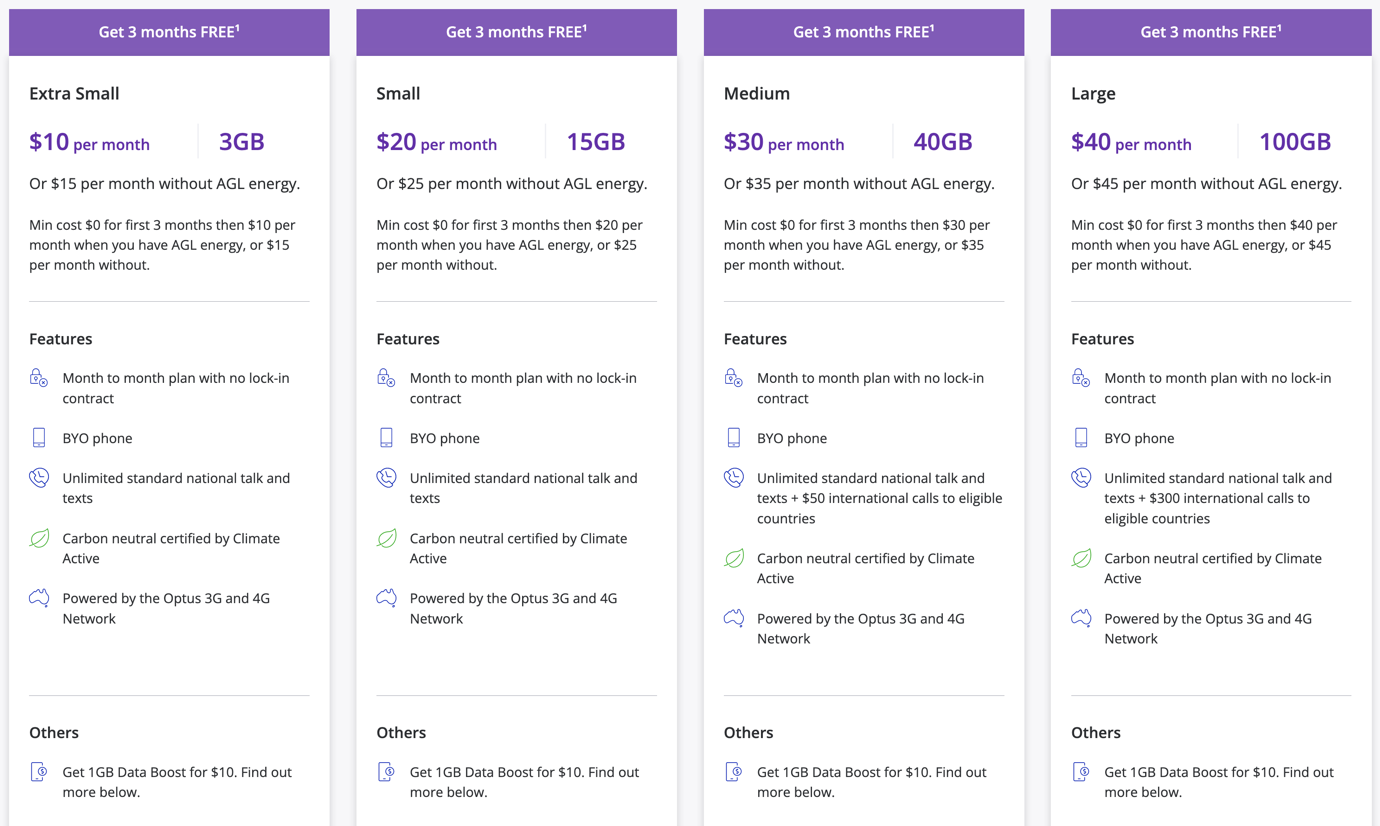Click the carbon neutral leaf icon in Large plan
This screenshot has width=1380, height=826.
coord(1081,558)
